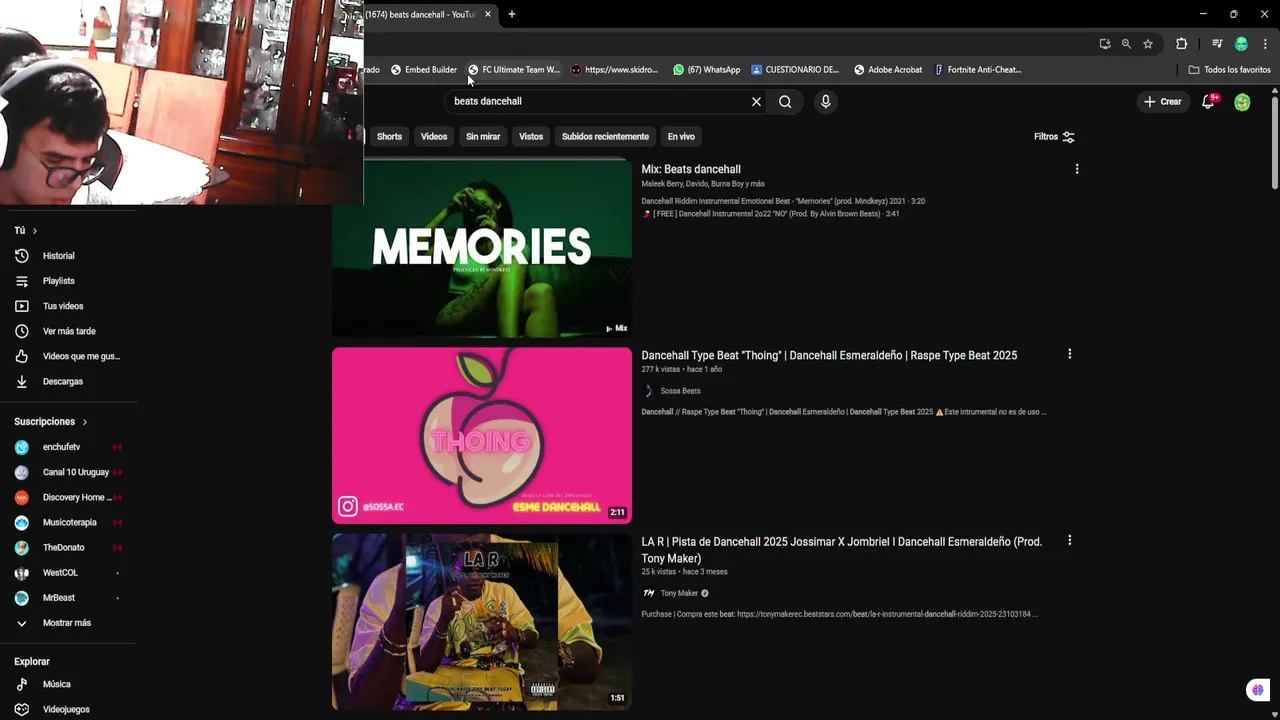Open Mix: Beats dancehall title
The height and width of the screenshot is (720, 1280).
click(691, 169)
